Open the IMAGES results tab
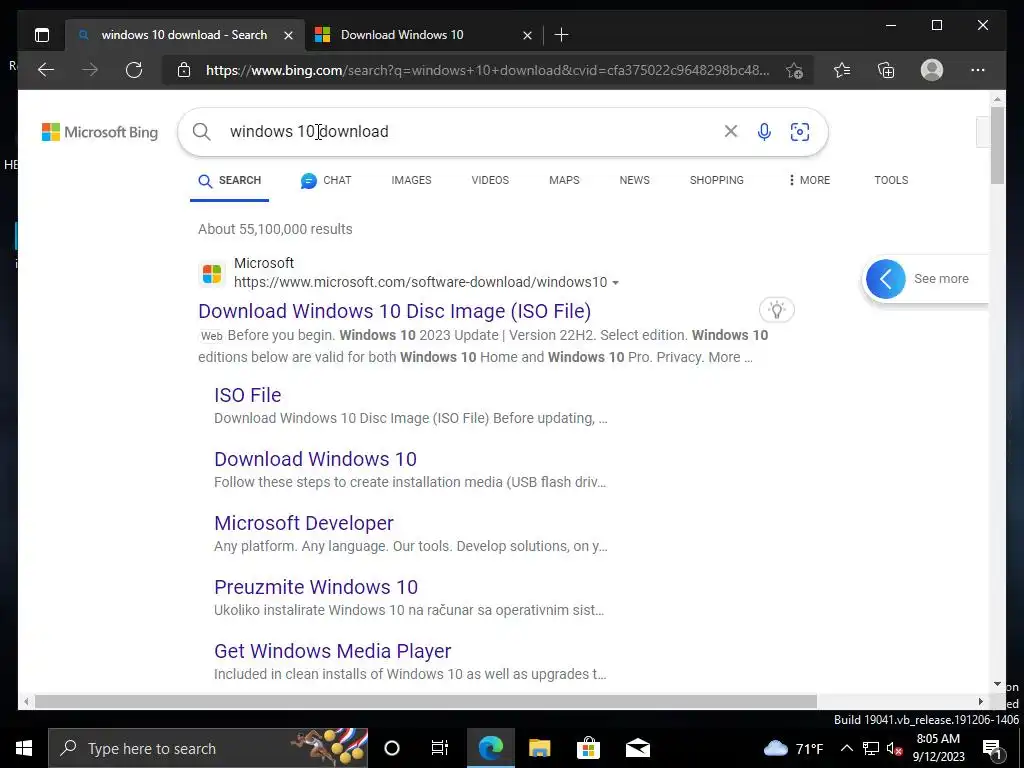 pos(411,180)
